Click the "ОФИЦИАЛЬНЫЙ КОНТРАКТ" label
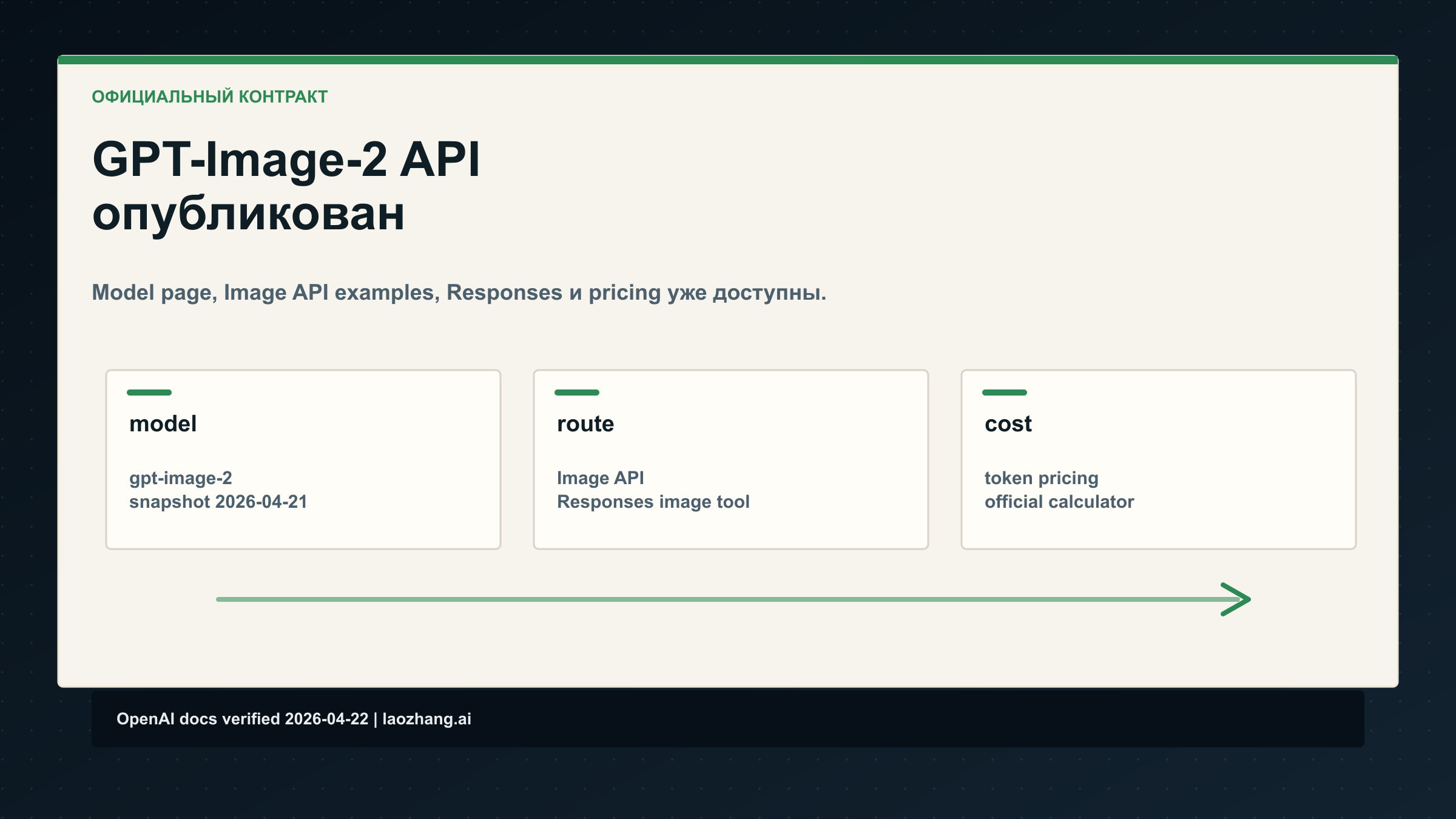 [210, 96]
